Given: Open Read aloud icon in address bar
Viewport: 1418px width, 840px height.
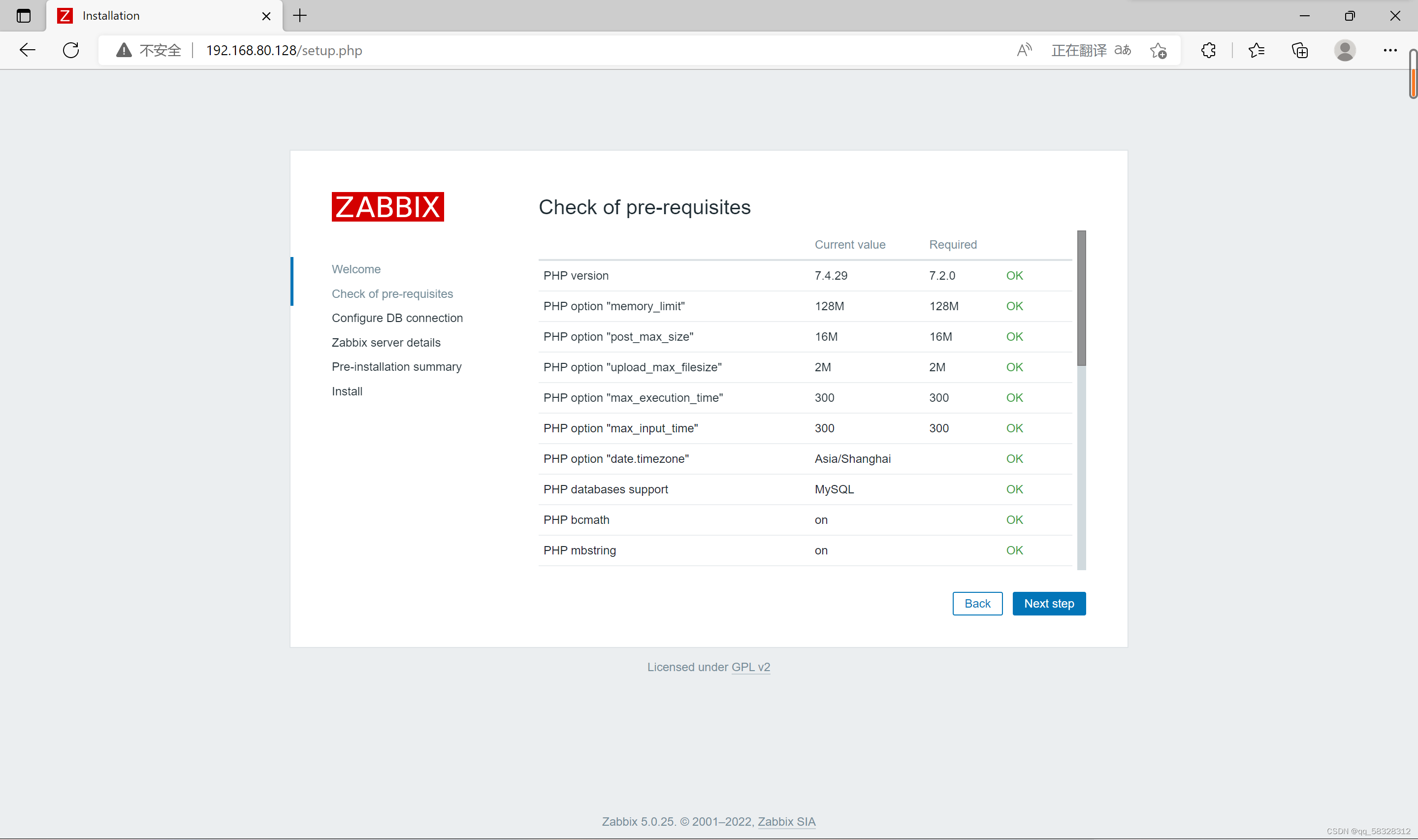Looking at the screenshot, I should click(x=1024, y=50).
